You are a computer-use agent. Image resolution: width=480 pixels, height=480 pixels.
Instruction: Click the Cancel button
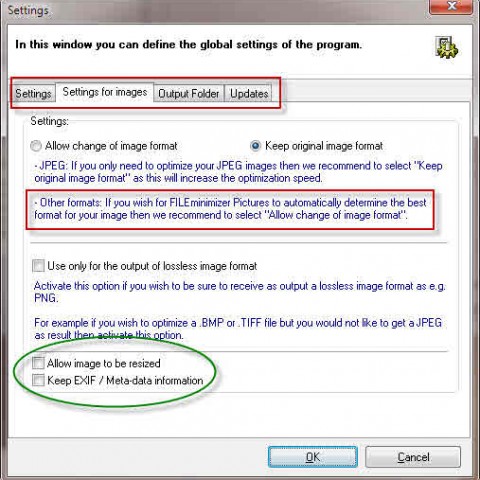(413, 457)
